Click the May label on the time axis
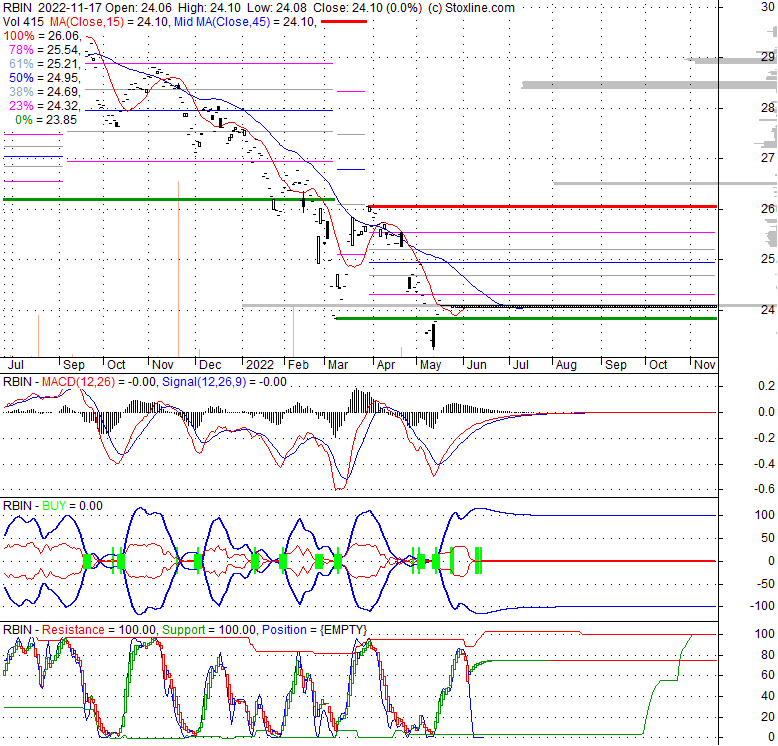Image resolution: width=778 pixels, height=746 pixels. coord(430,365)
